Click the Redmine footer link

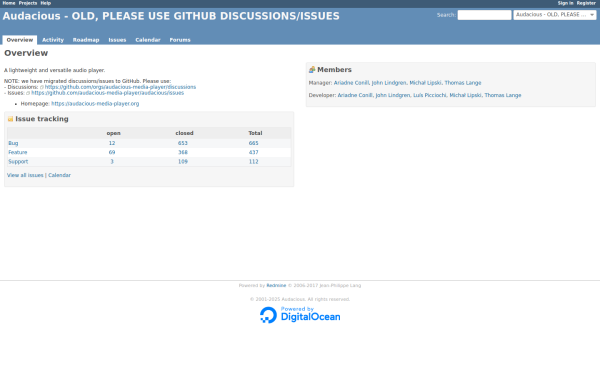click(x=276, y=285)
